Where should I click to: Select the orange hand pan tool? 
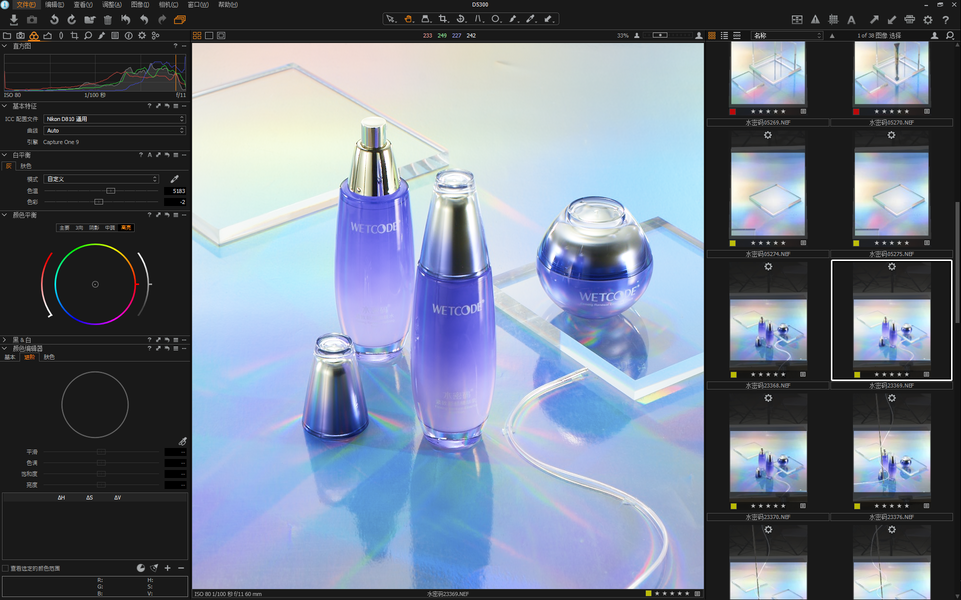click(408, 19)
